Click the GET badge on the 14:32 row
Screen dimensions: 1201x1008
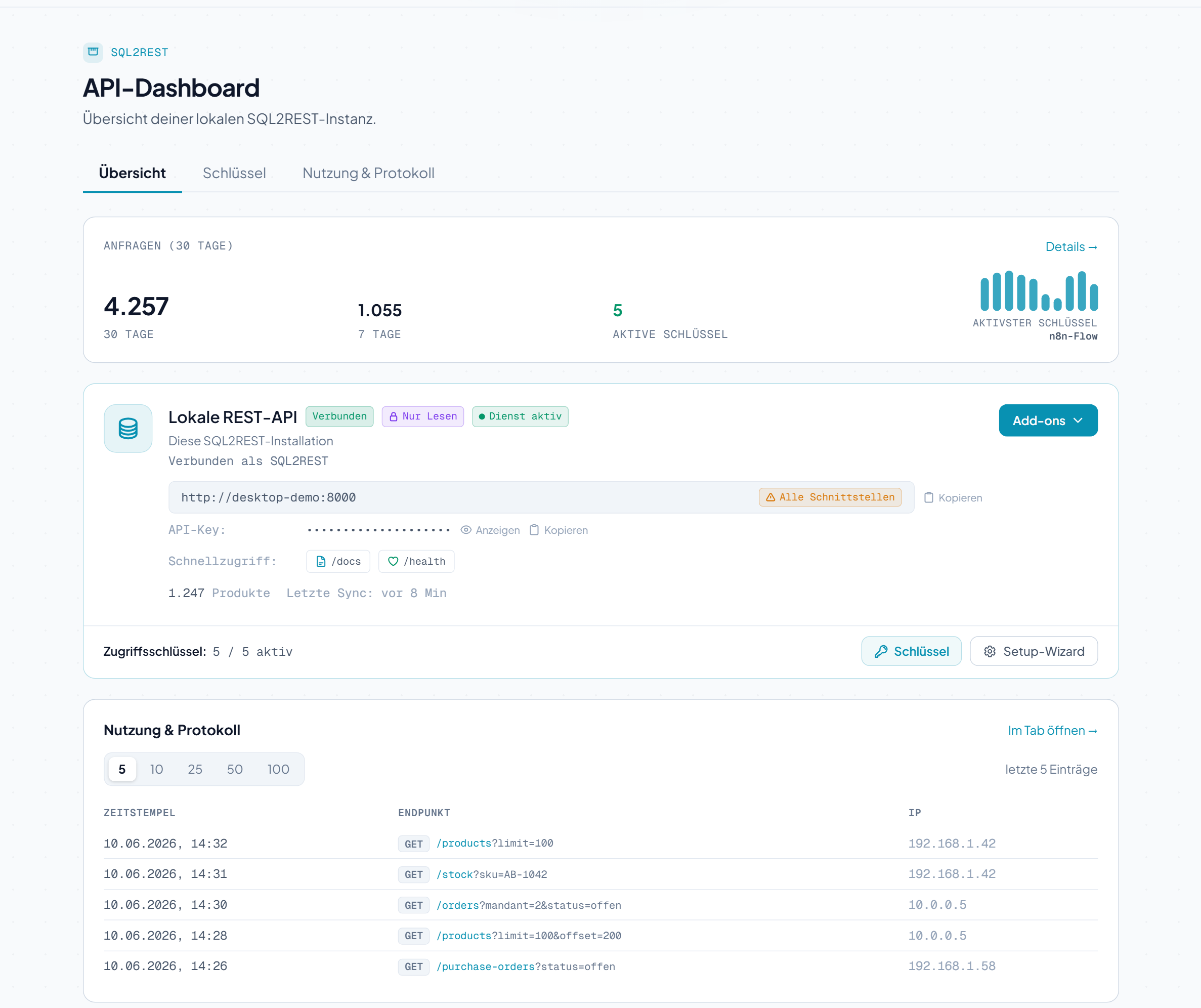pos(413,845)
